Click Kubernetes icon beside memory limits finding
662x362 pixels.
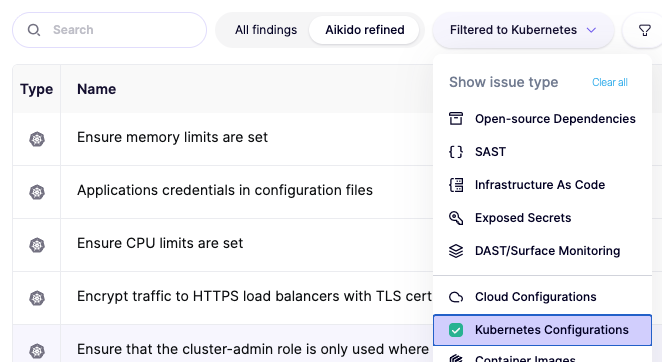pyautogui.click(x=37, y=139)
